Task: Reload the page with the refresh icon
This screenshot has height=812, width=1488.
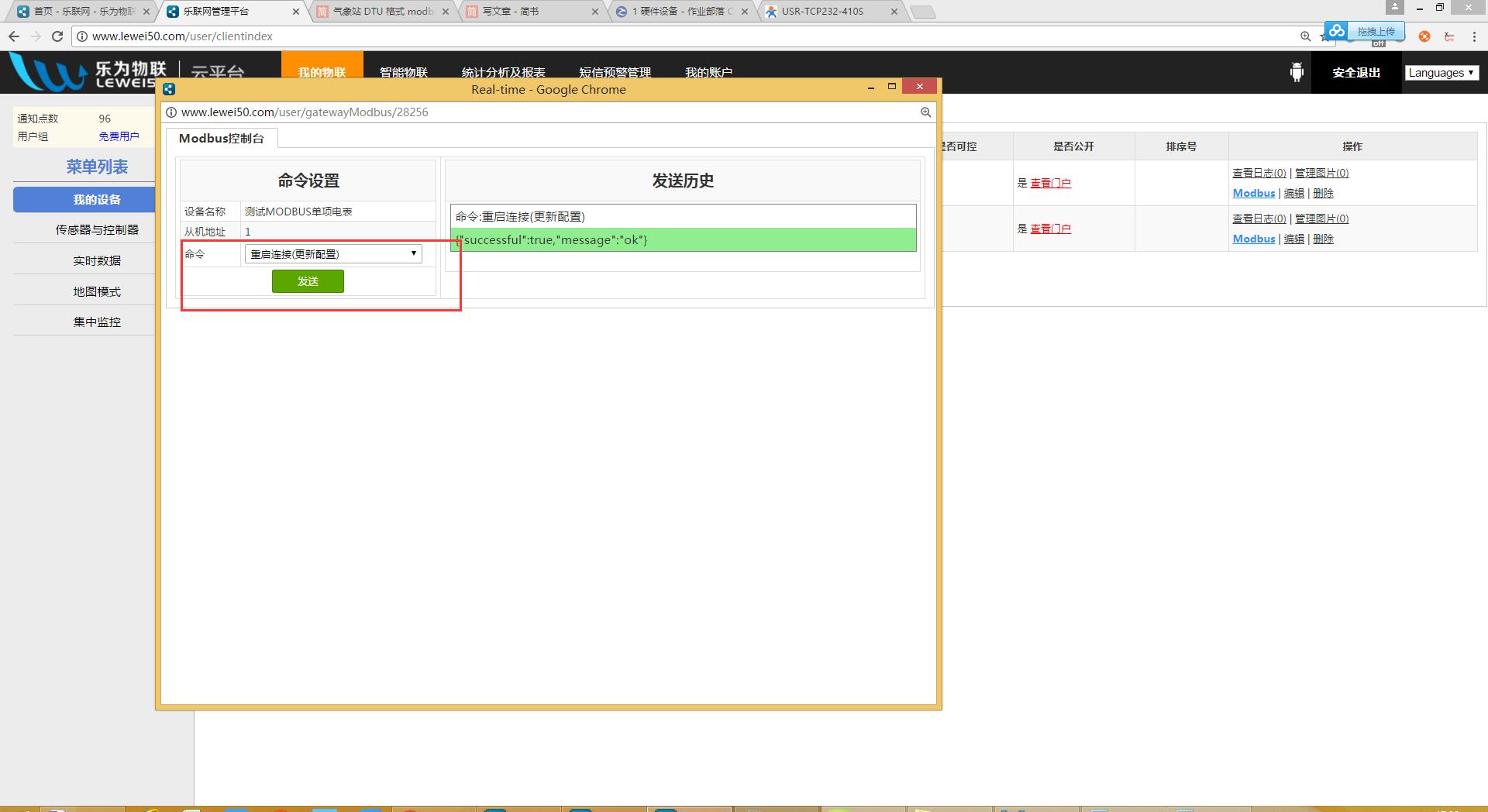Action: click(57, 36)
